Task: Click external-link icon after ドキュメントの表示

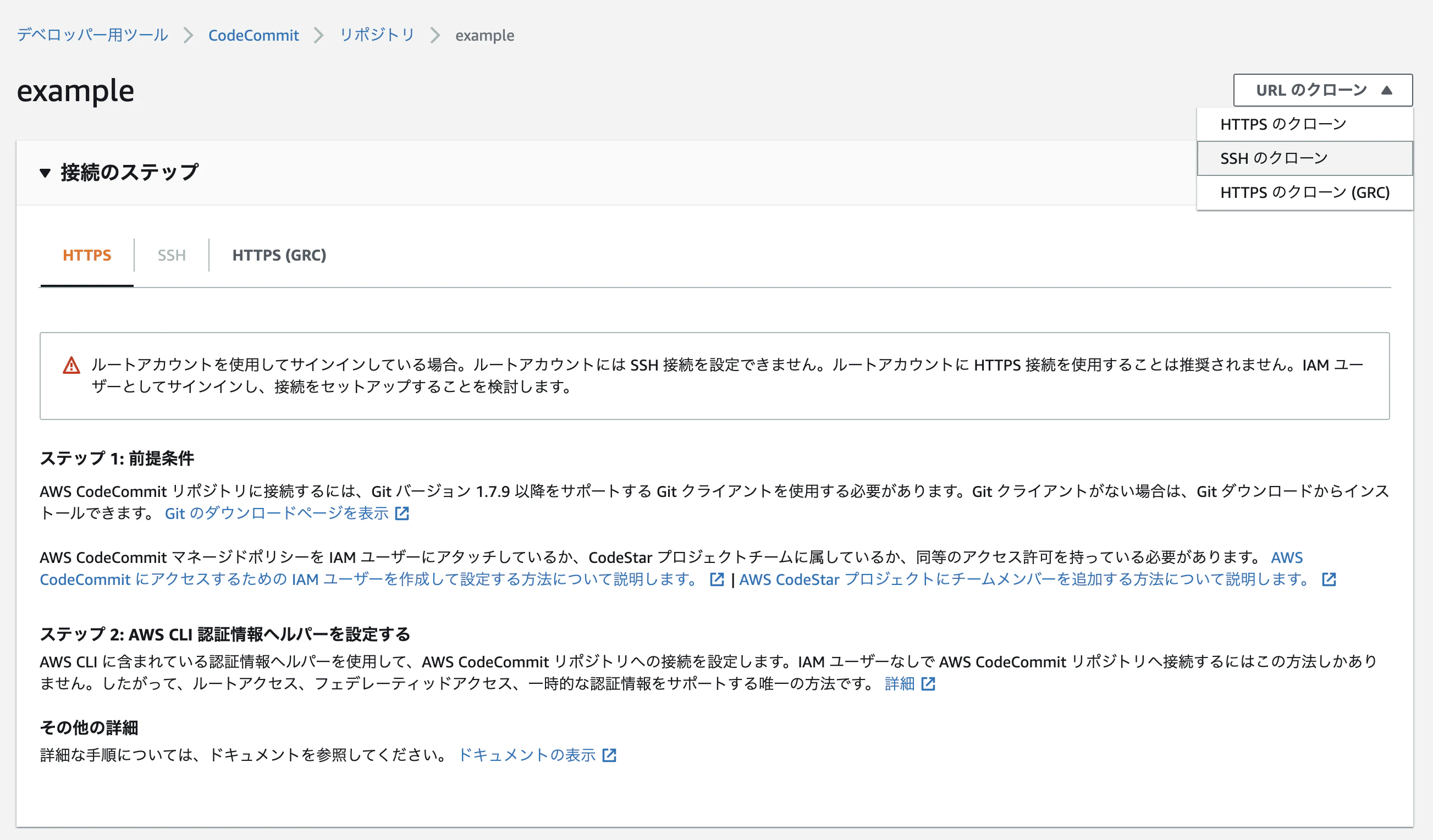Action: coord(609,755)
